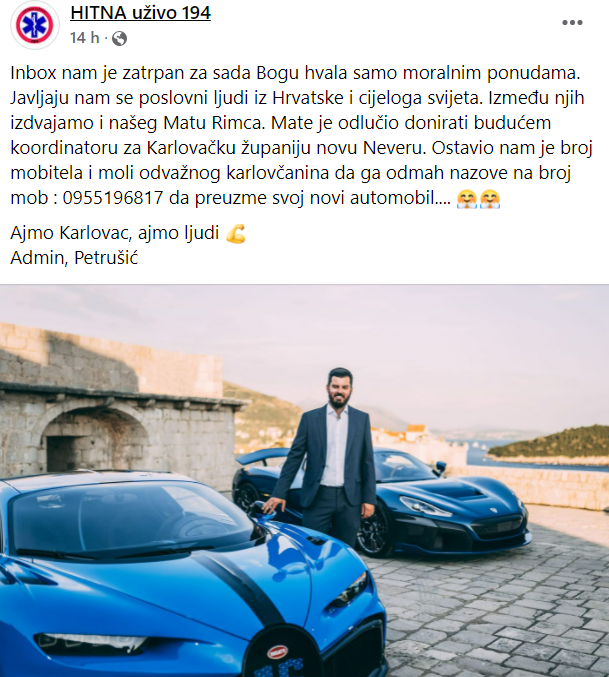
Task: Open the HITNA uživo 194 page link
Action: point(140,13)
